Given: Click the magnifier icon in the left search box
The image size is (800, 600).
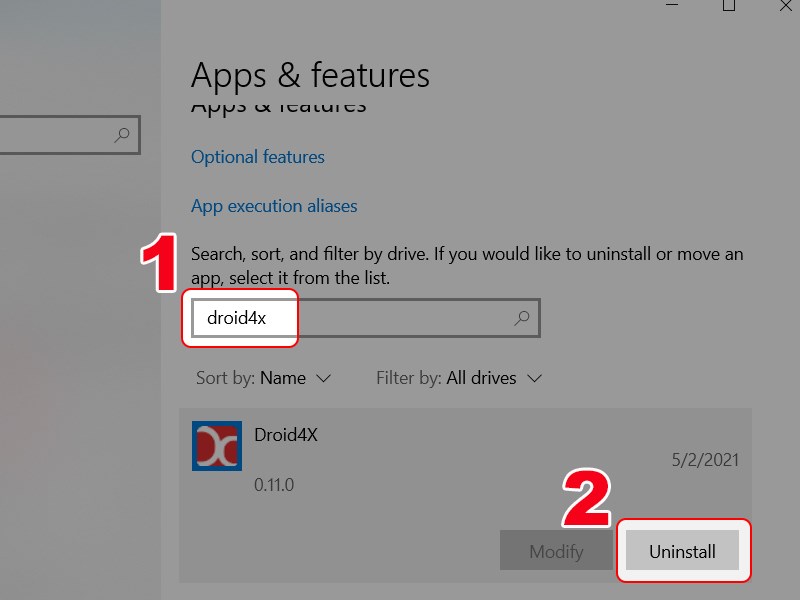Looking at the screenshot, I should pos(122,135).
